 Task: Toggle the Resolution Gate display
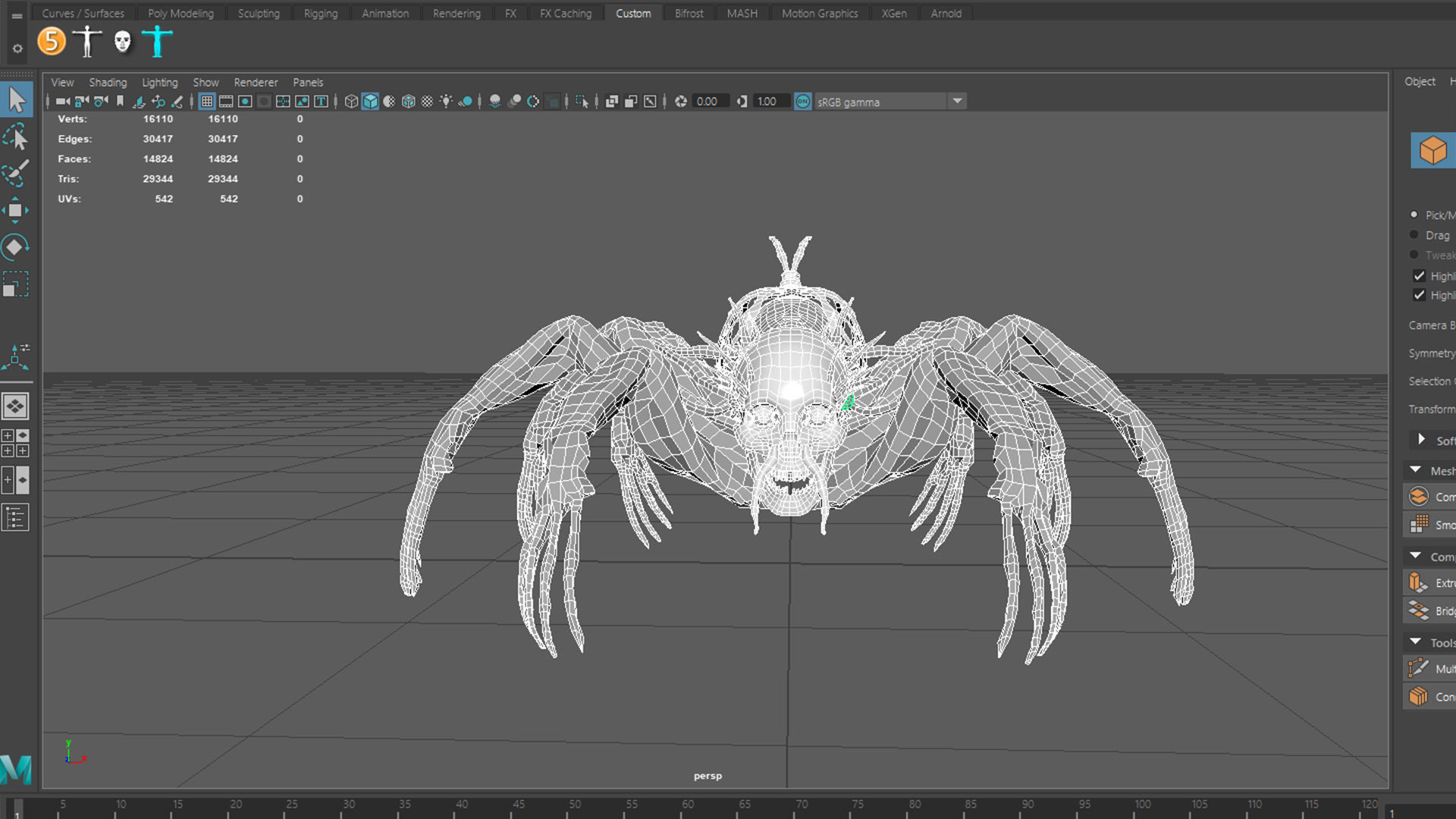[x=245, y=102]
